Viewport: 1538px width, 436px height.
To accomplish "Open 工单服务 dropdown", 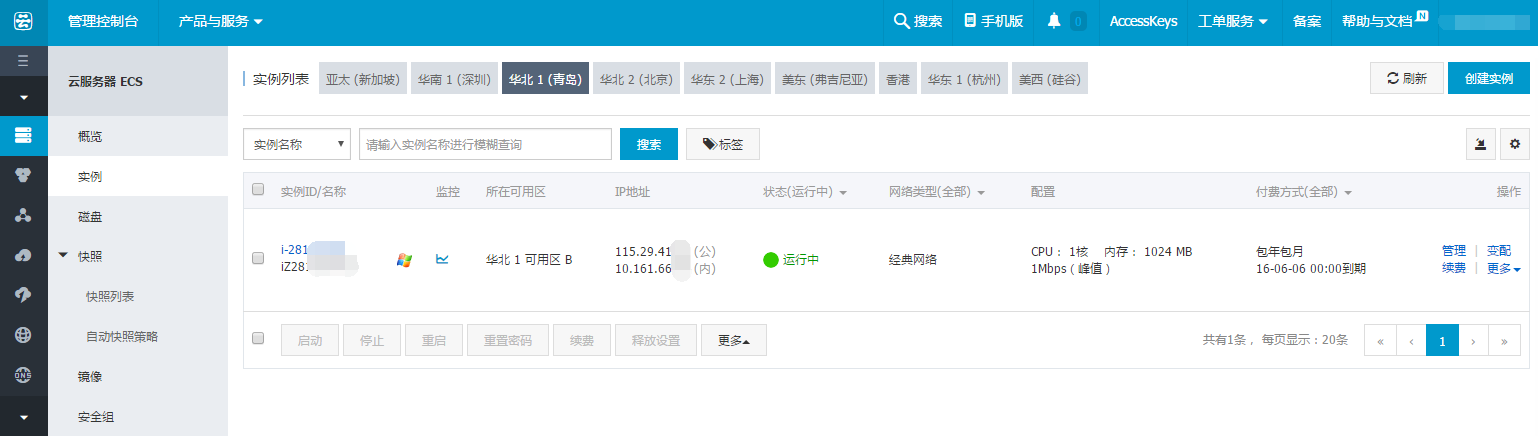I will tap(1233, 20).
